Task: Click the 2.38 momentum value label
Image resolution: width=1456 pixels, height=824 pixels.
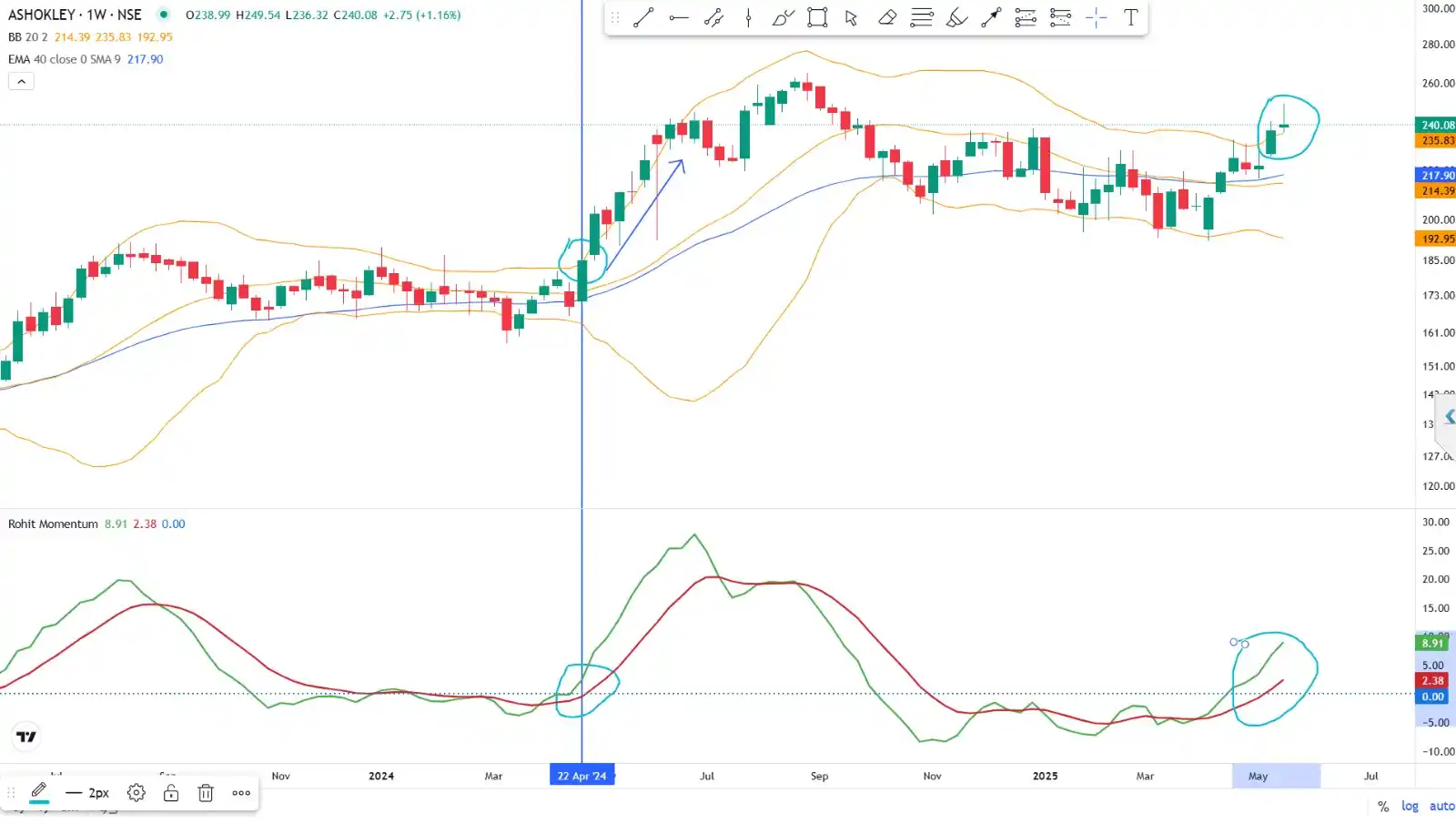Action: 1432,681
